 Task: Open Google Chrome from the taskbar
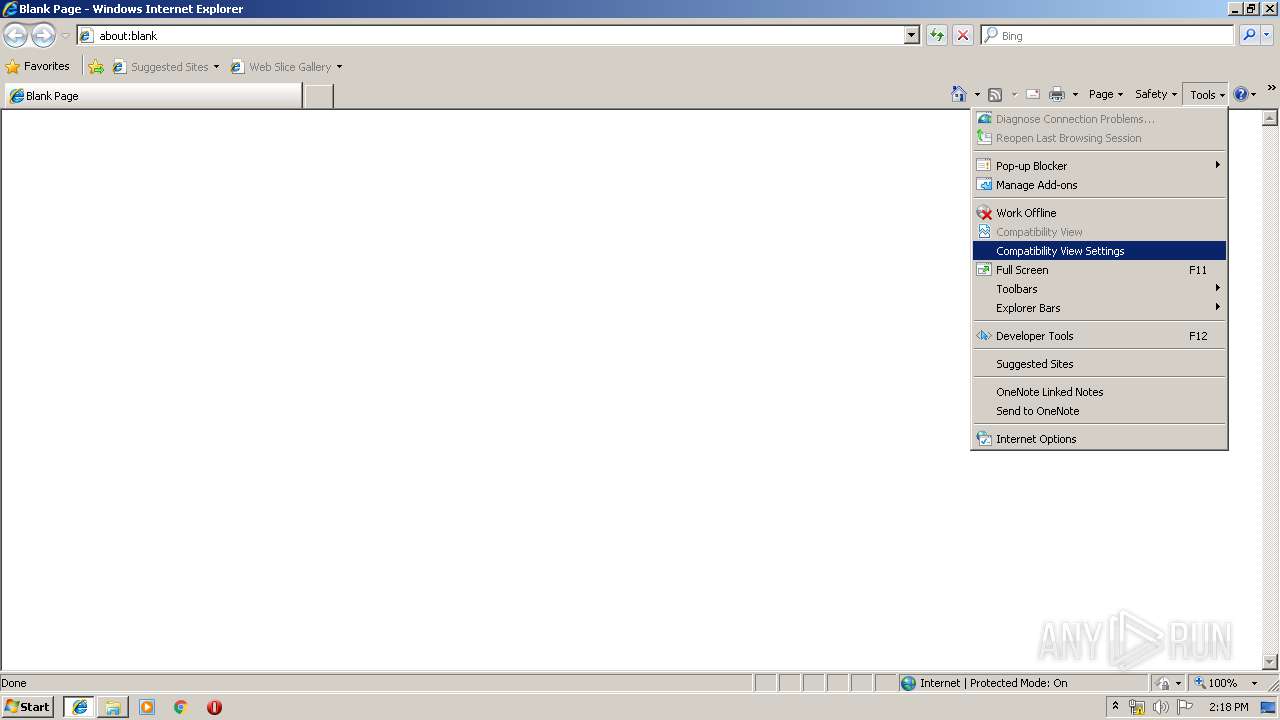tap(181, 707)
